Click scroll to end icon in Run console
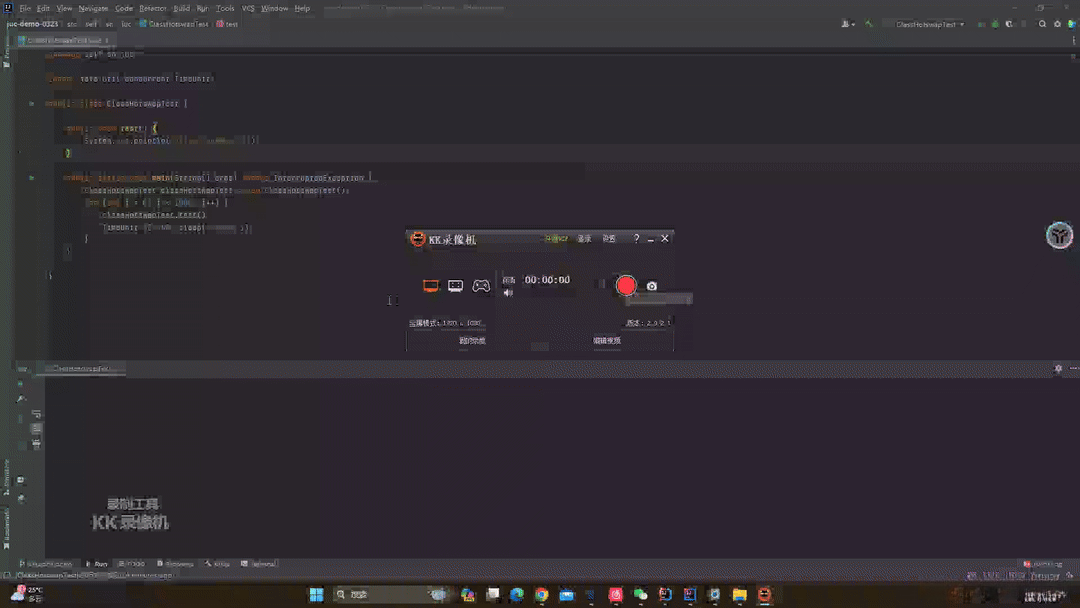Screen dimensions: 1080x608 coord(37,429)
